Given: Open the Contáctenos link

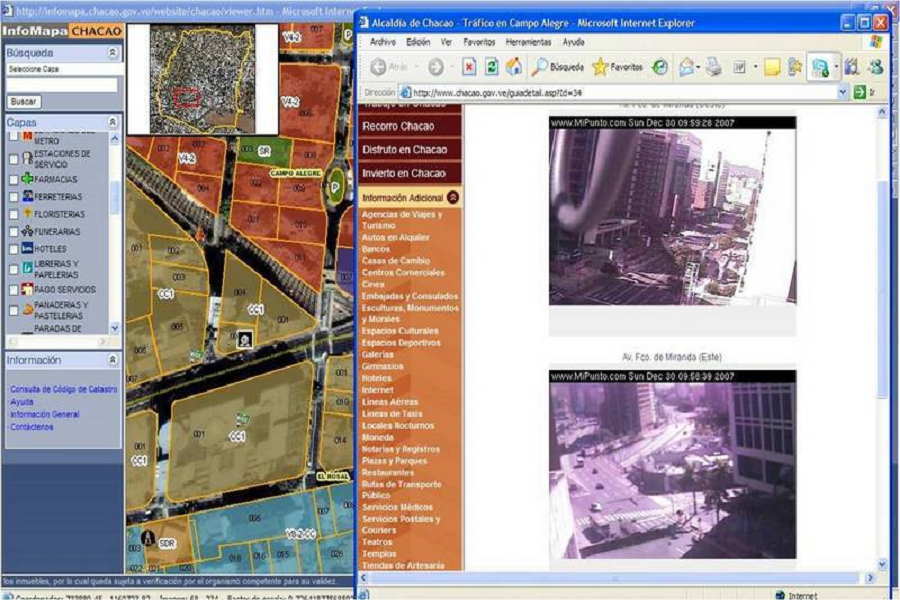Looking at the screenshot, I should [x=32, y=427].
